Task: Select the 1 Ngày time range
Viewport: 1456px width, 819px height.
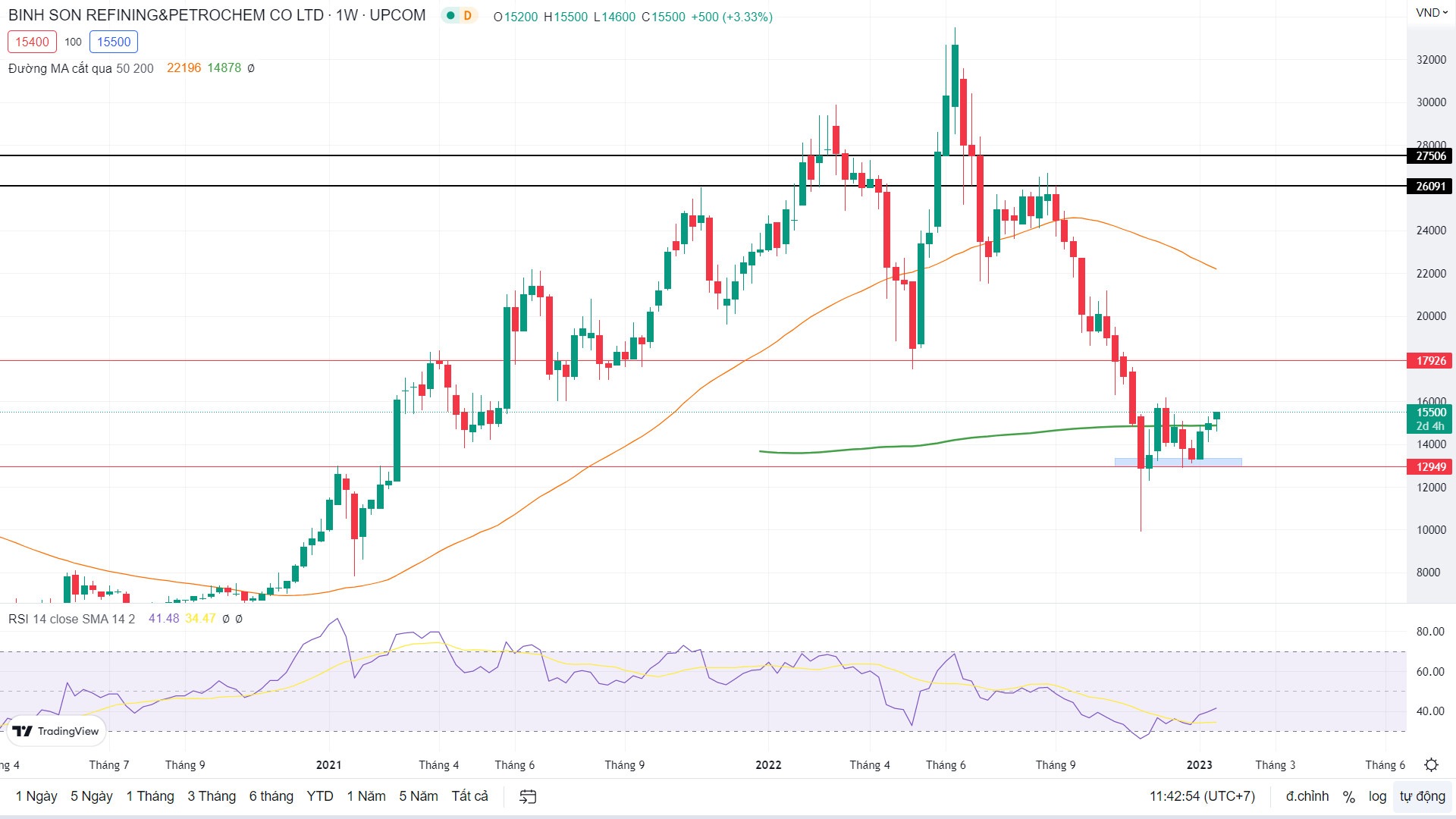Action: point(36,796)
